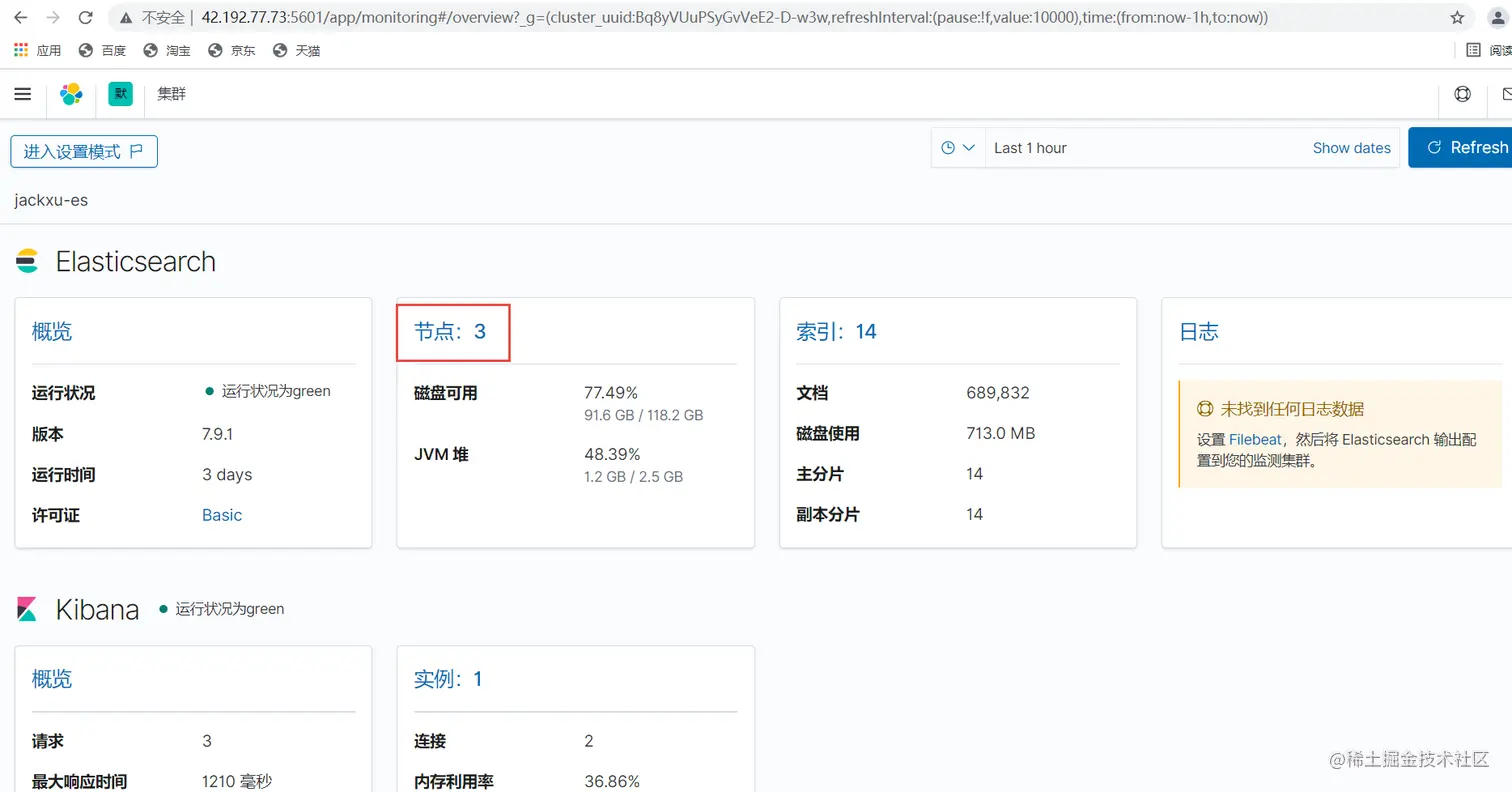Click JVM heap value 48.39%
Image resolution: width=1512 pixels, height=792 pixels.
click(612, 454)
